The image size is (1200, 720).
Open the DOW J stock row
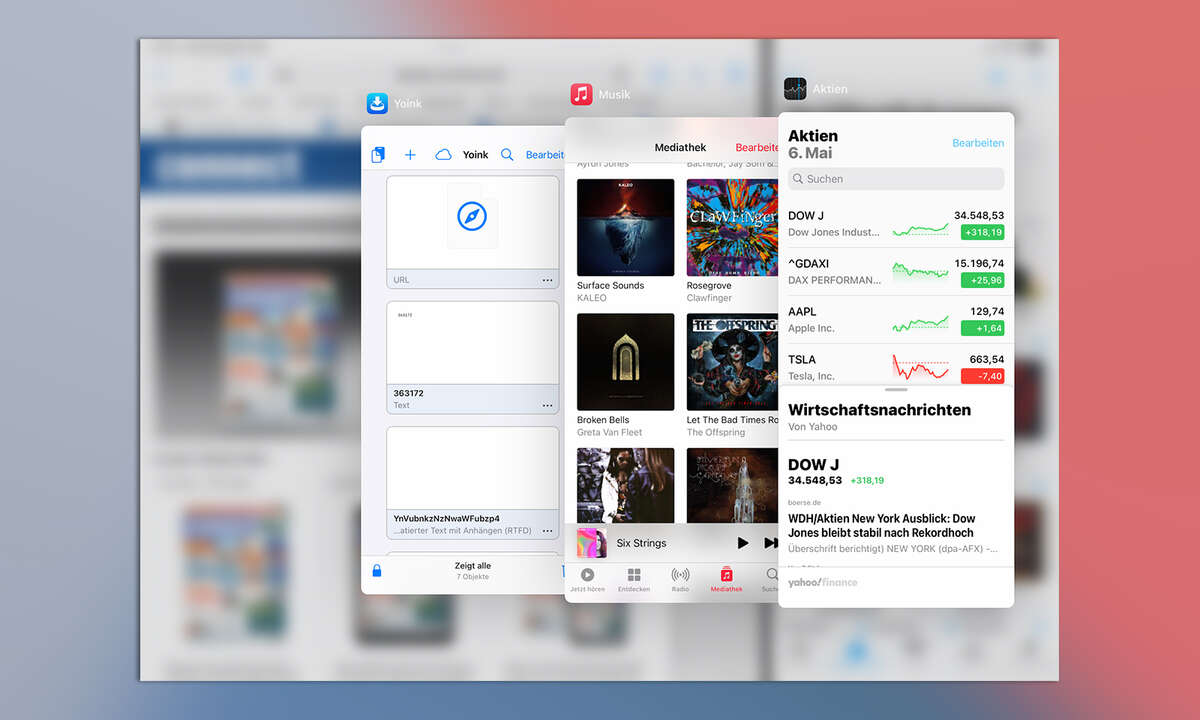[x=896, y=224]
